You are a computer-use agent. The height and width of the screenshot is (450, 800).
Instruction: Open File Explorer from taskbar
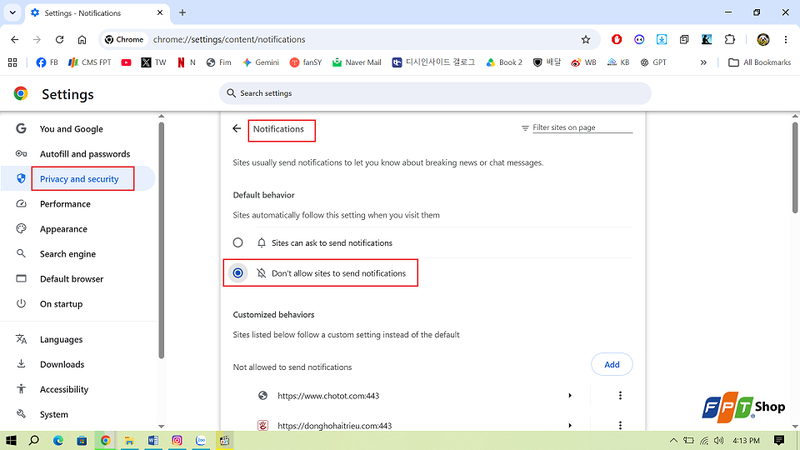130,440
